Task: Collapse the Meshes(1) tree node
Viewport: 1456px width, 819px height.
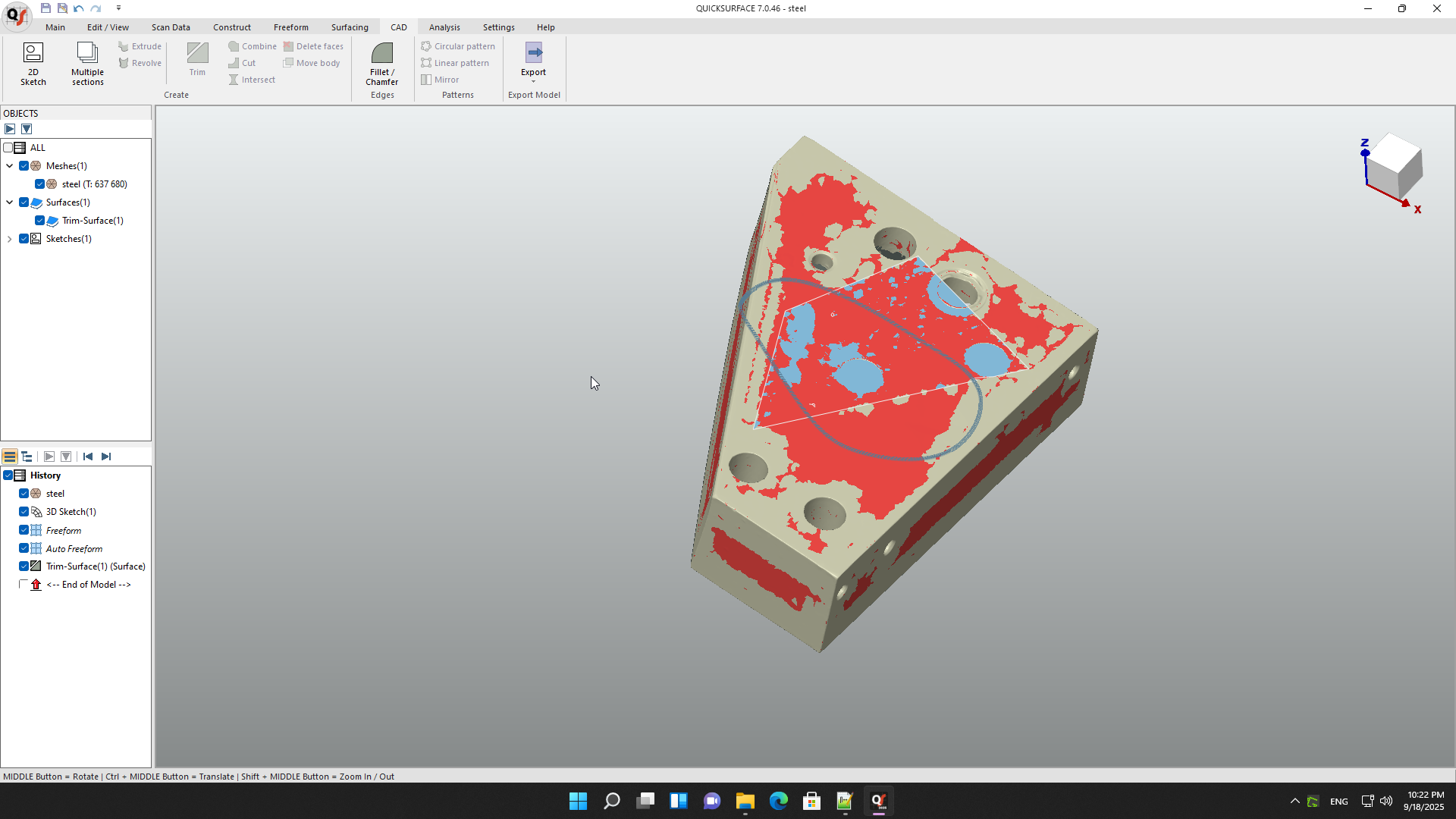Action: point(10,166)
